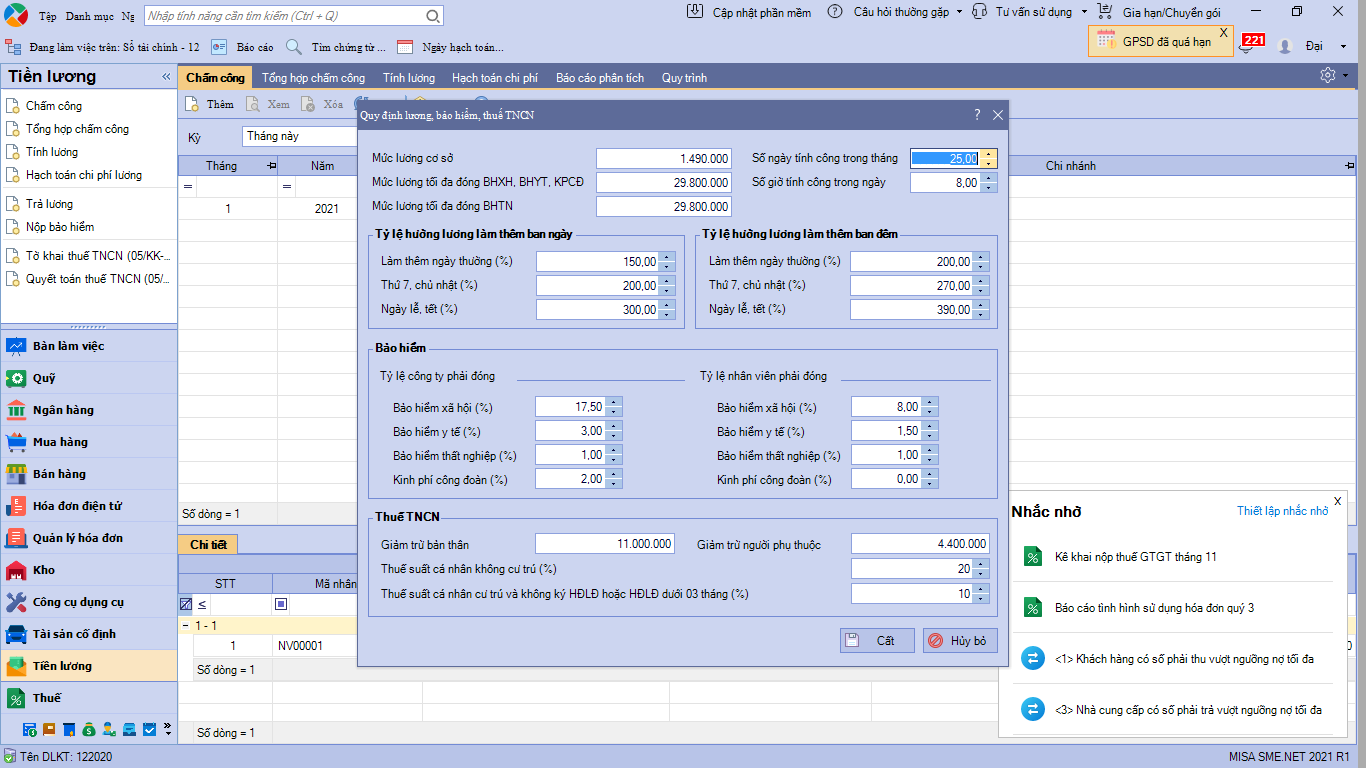1366x768 pixels.
Task: Open the Kho warehouse module
Action: pyautogui.click(x=89, y=570)
